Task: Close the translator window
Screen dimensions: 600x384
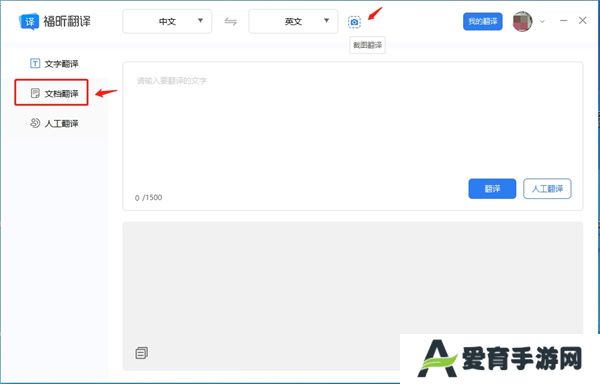Action: (582, 20)
